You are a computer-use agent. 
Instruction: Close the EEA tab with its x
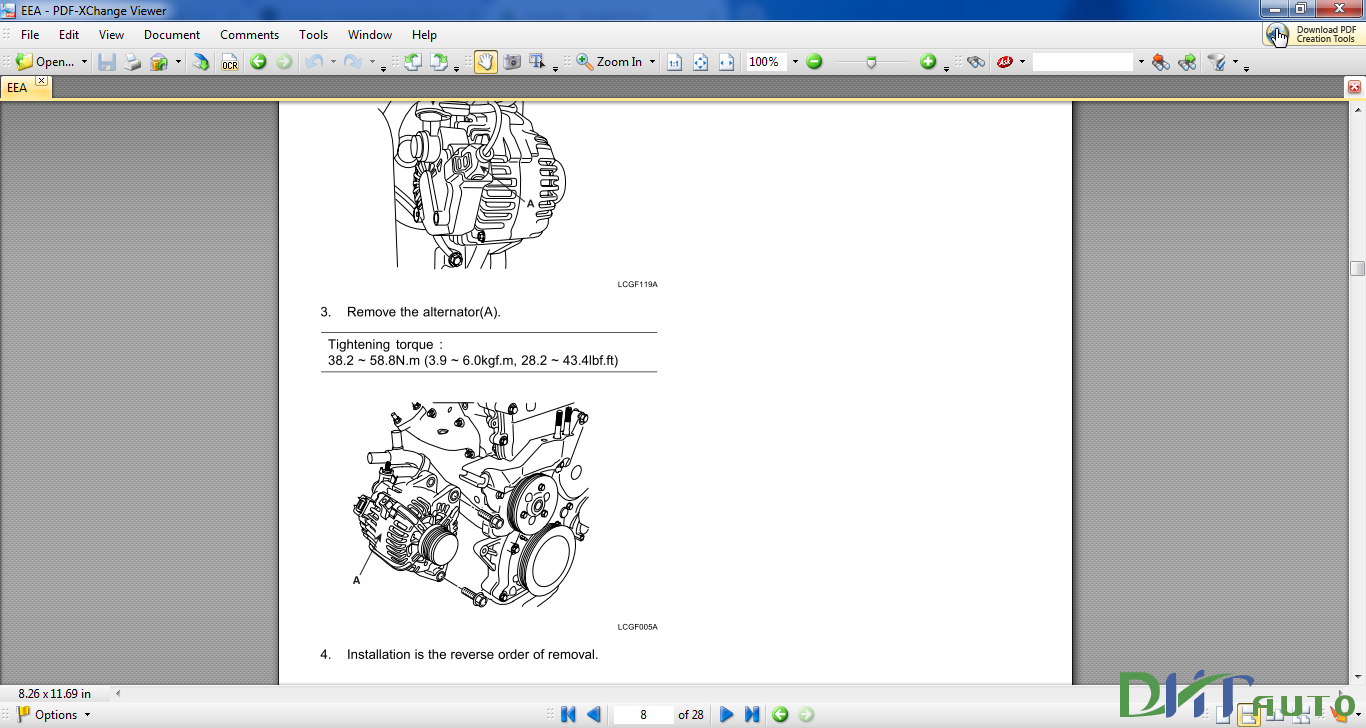(41, 81)
